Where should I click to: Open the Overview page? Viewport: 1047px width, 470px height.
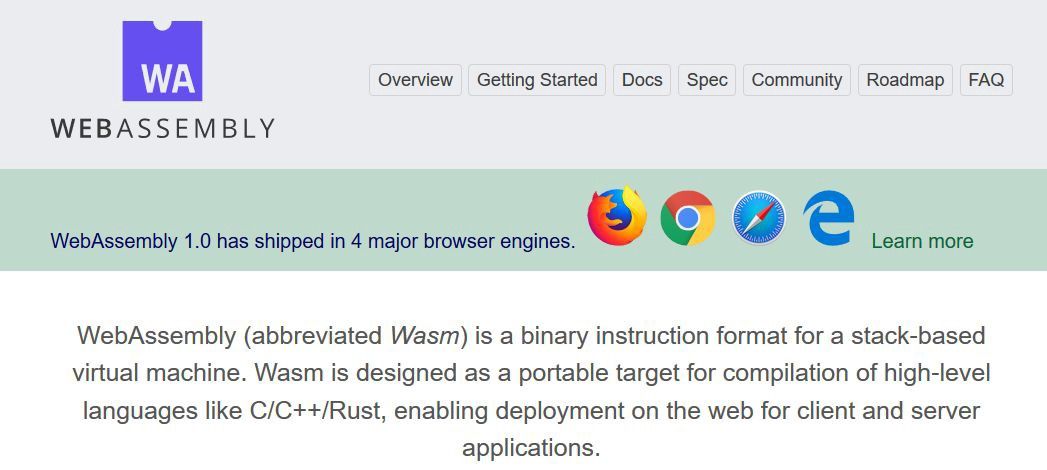[415, 80]
